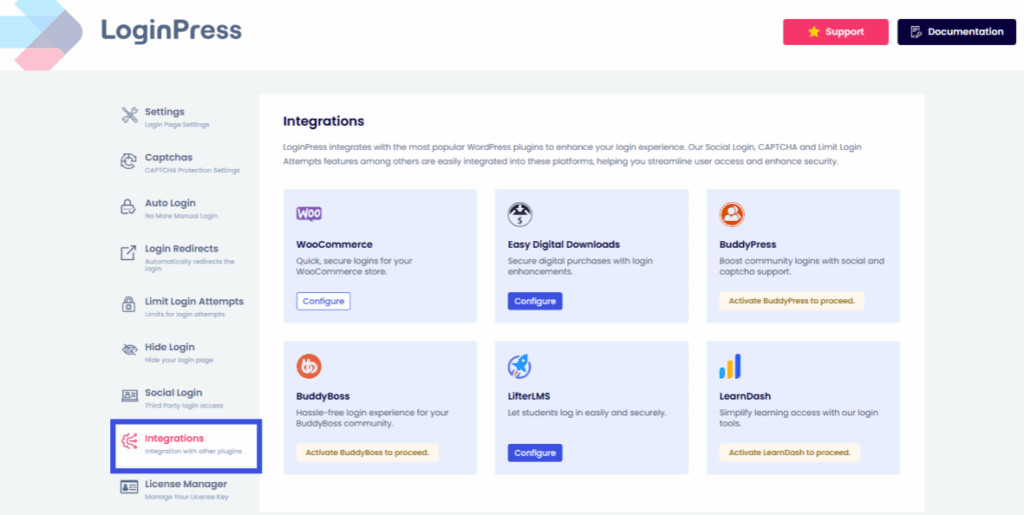
Task: Click Activate BuddyBoss to proceed notice
Action: pos(367,452)
